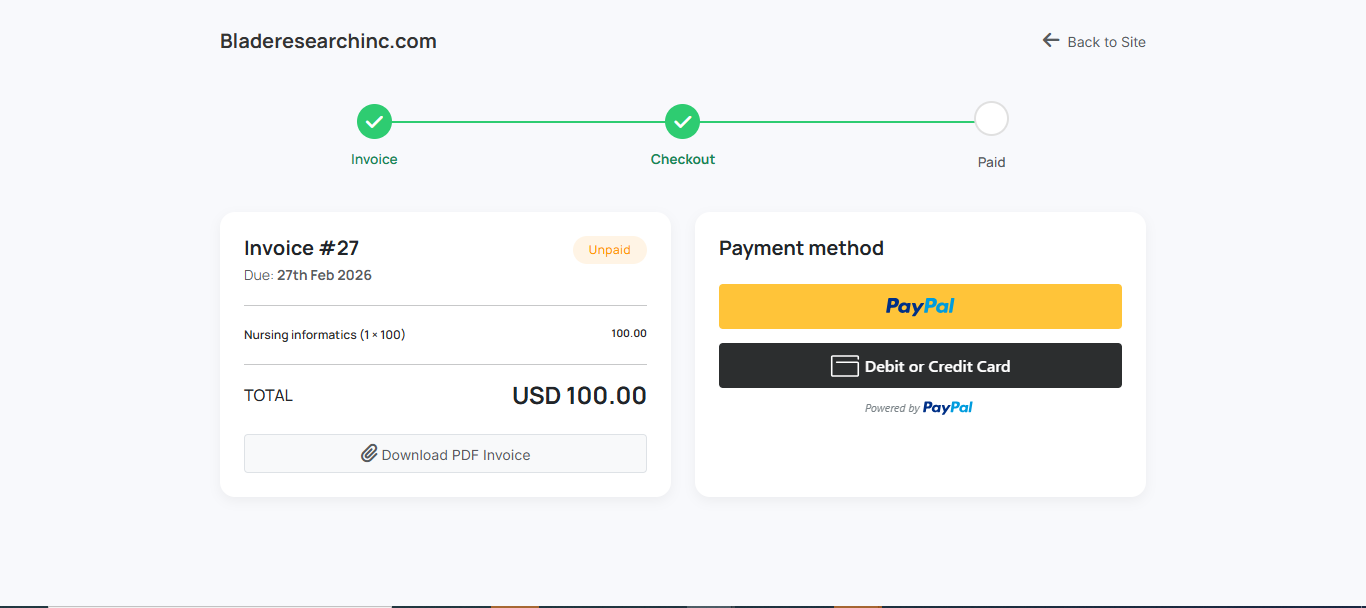Click the paperclip icon beside Download PDF Invoice
The height and width of the screenshot is (608, 1366).
(370, 453)
